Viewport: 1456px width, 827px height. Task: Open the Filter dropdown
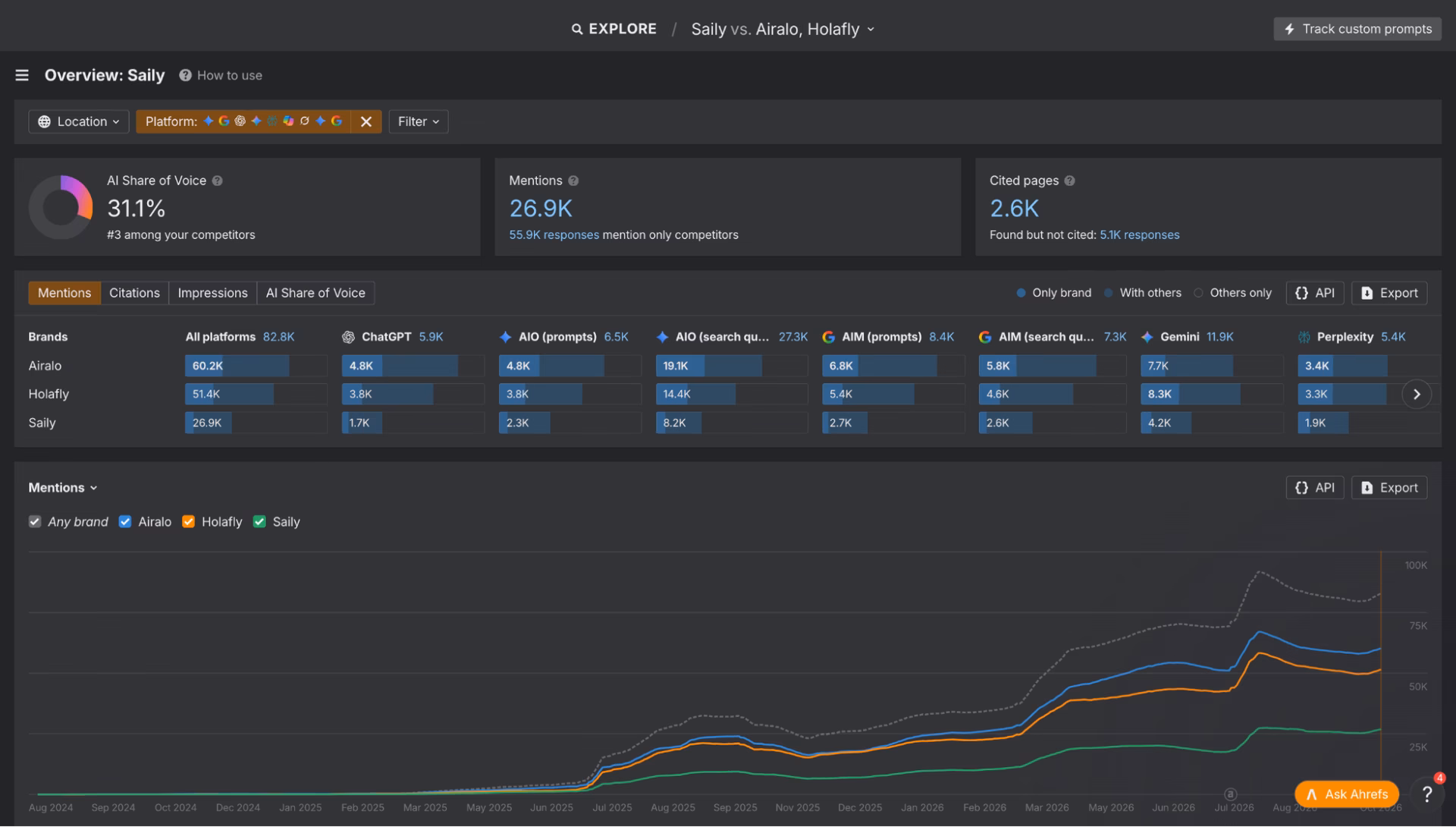coord(419,121)
